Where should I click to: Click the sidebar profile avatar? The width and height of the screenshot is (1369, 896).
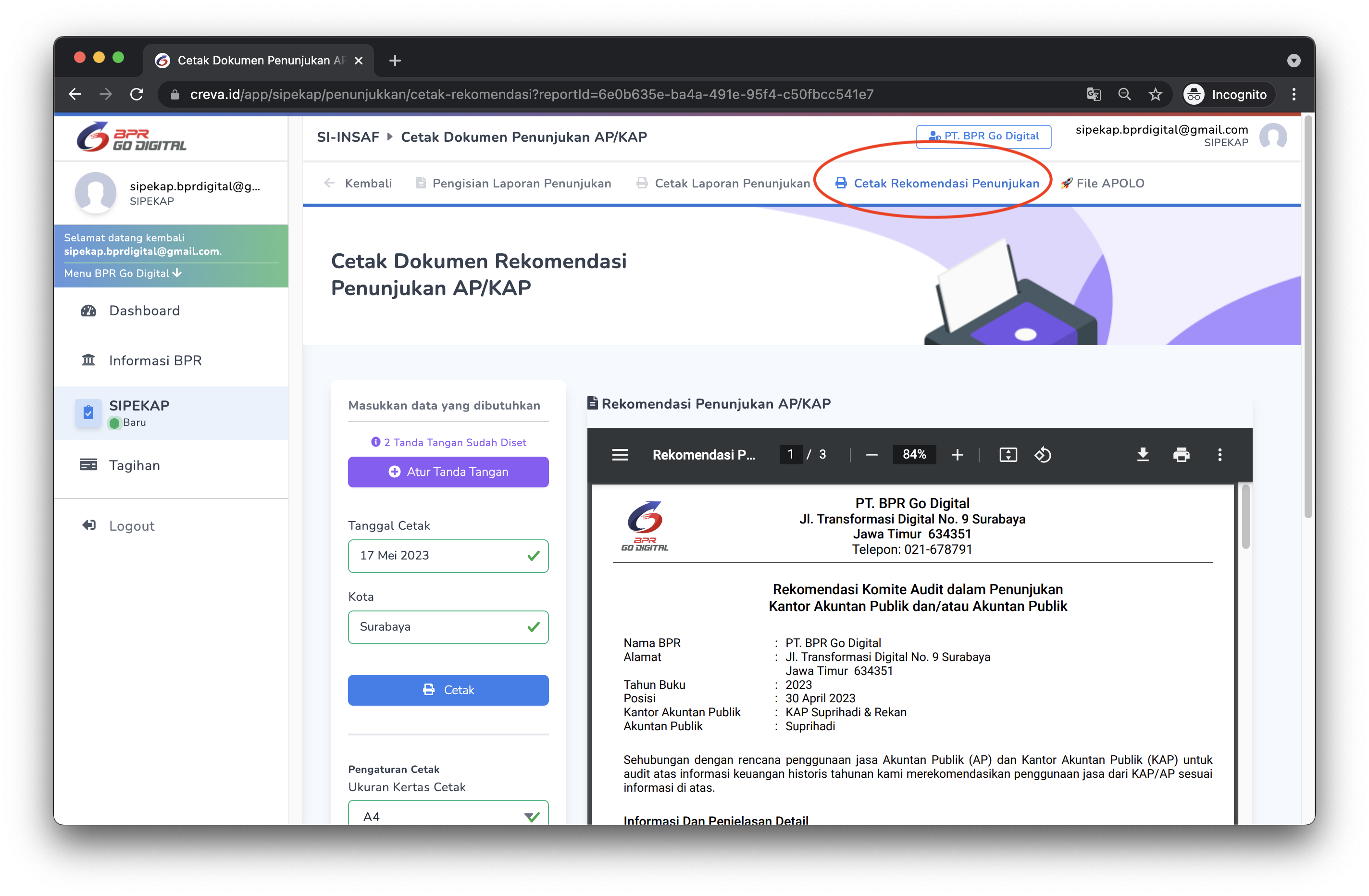click(x=96, y=193)
